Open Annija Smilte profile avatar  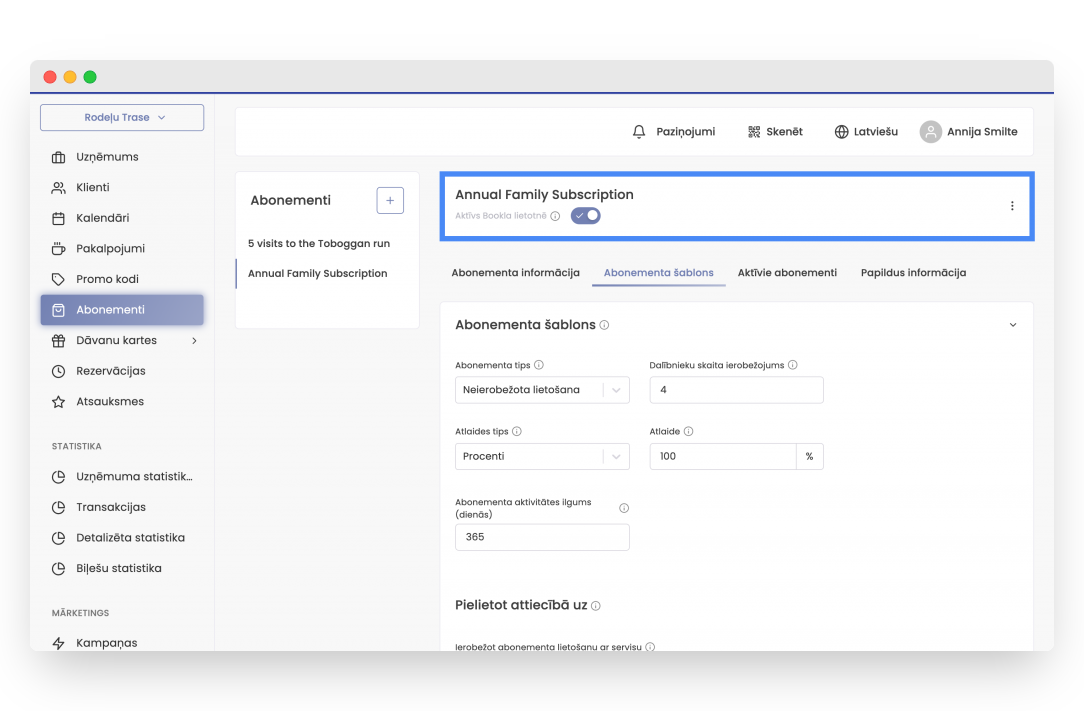pyautogui.click(x=931, y=132)
